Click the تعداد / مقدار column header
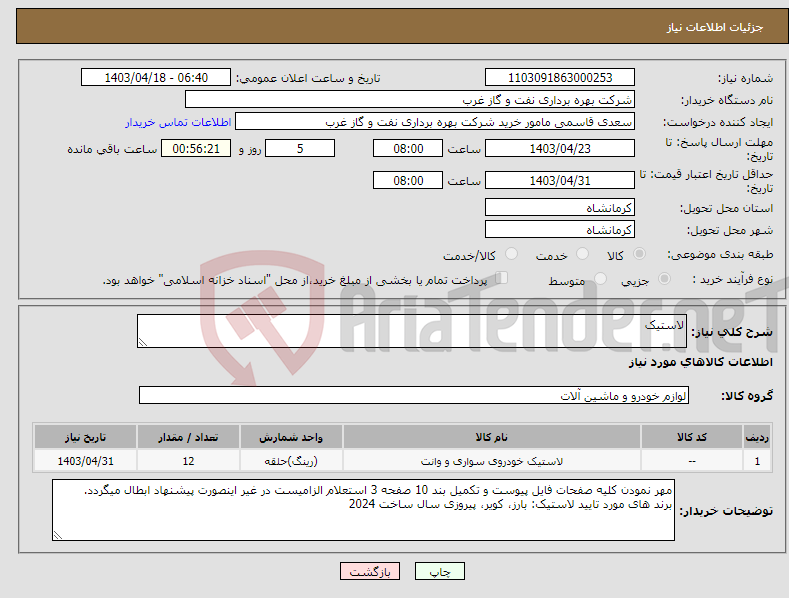 click(x=188, y=437)
